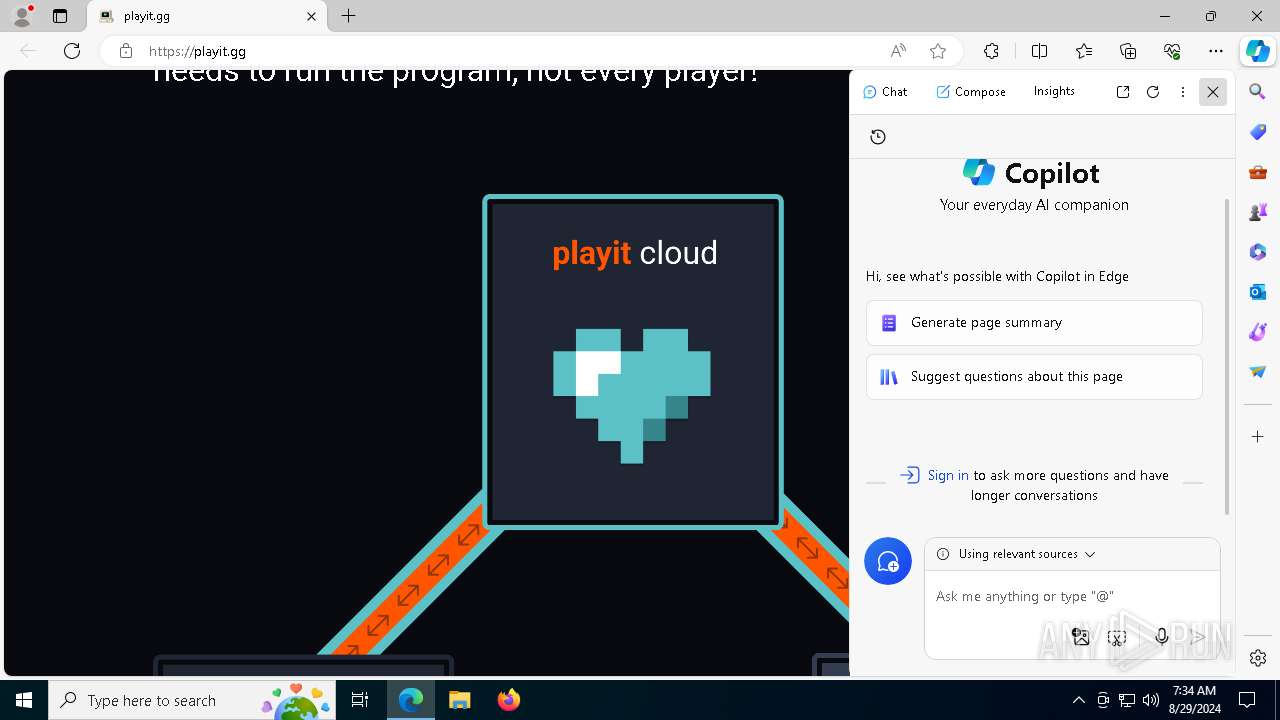Switch to the Insights tab

[x=1054, y=91]
